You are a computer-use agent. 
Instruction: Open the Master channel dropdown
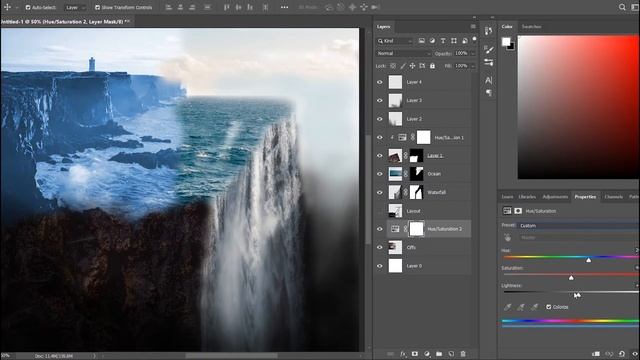pyautogui.click(x=579, y=238)
